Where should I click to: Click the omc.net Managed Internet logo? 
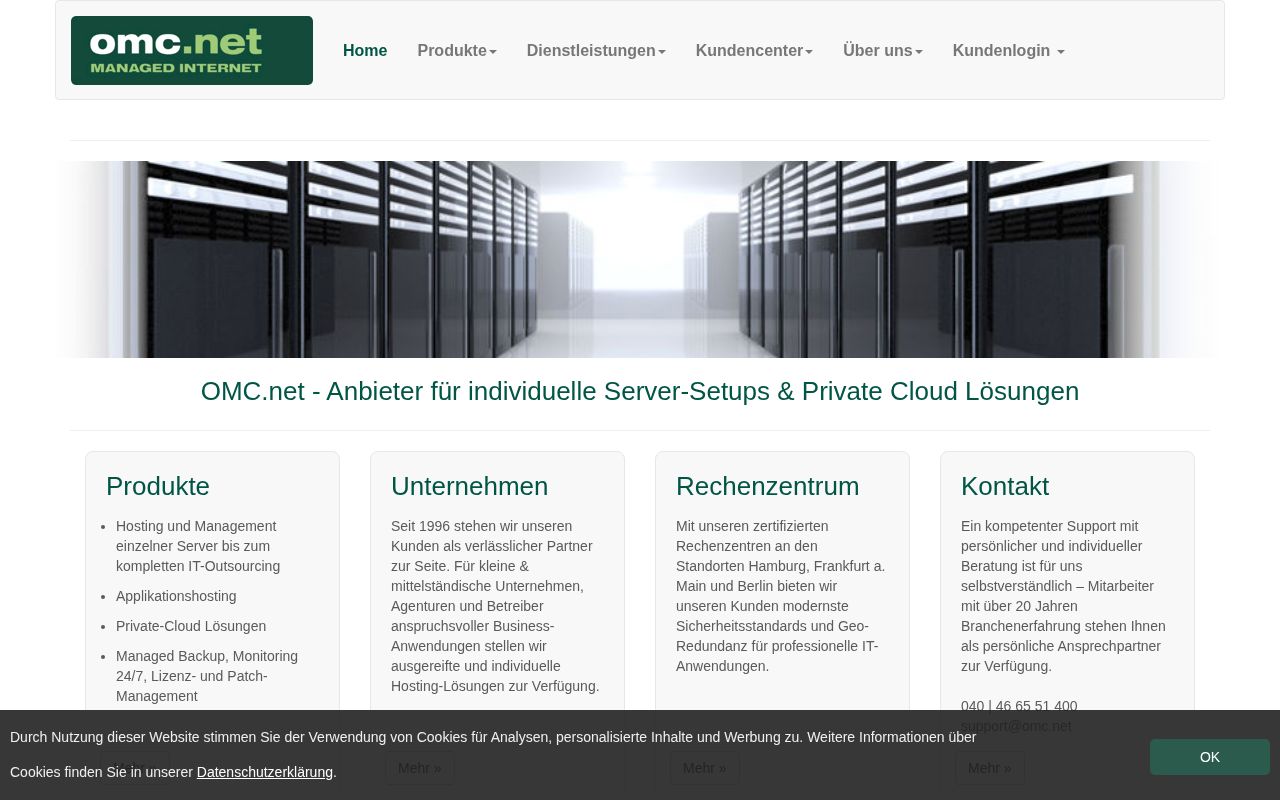(192, 50)
